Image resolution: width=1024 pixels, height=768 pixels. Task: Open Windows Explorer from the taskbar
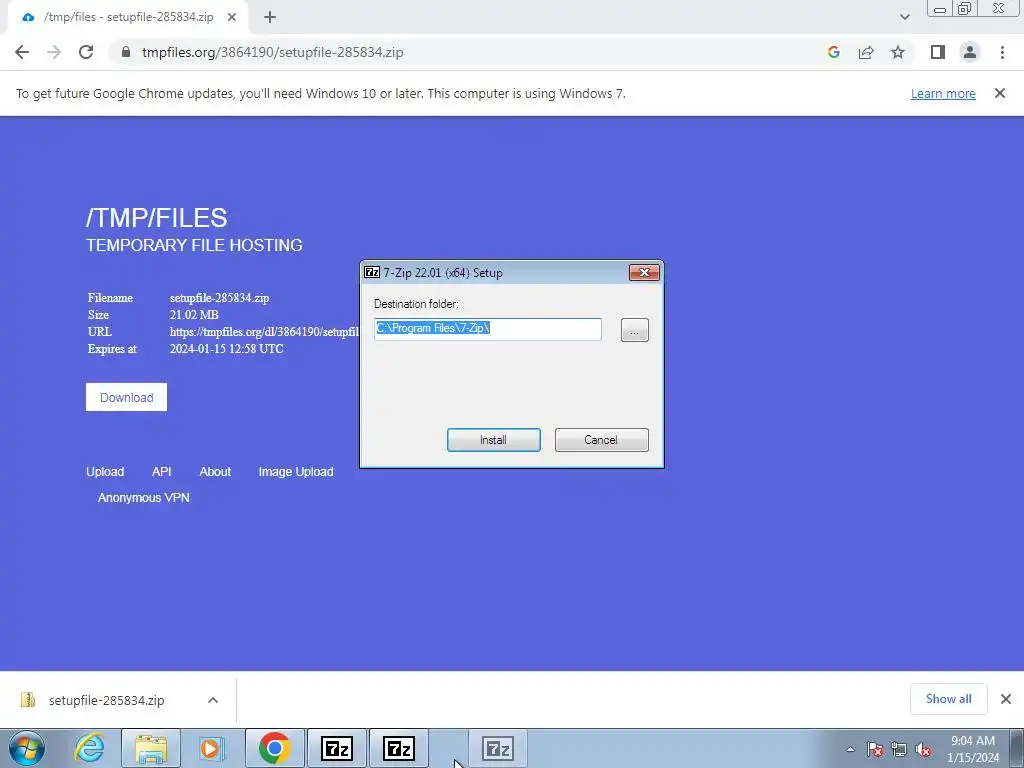click(151, 748)
